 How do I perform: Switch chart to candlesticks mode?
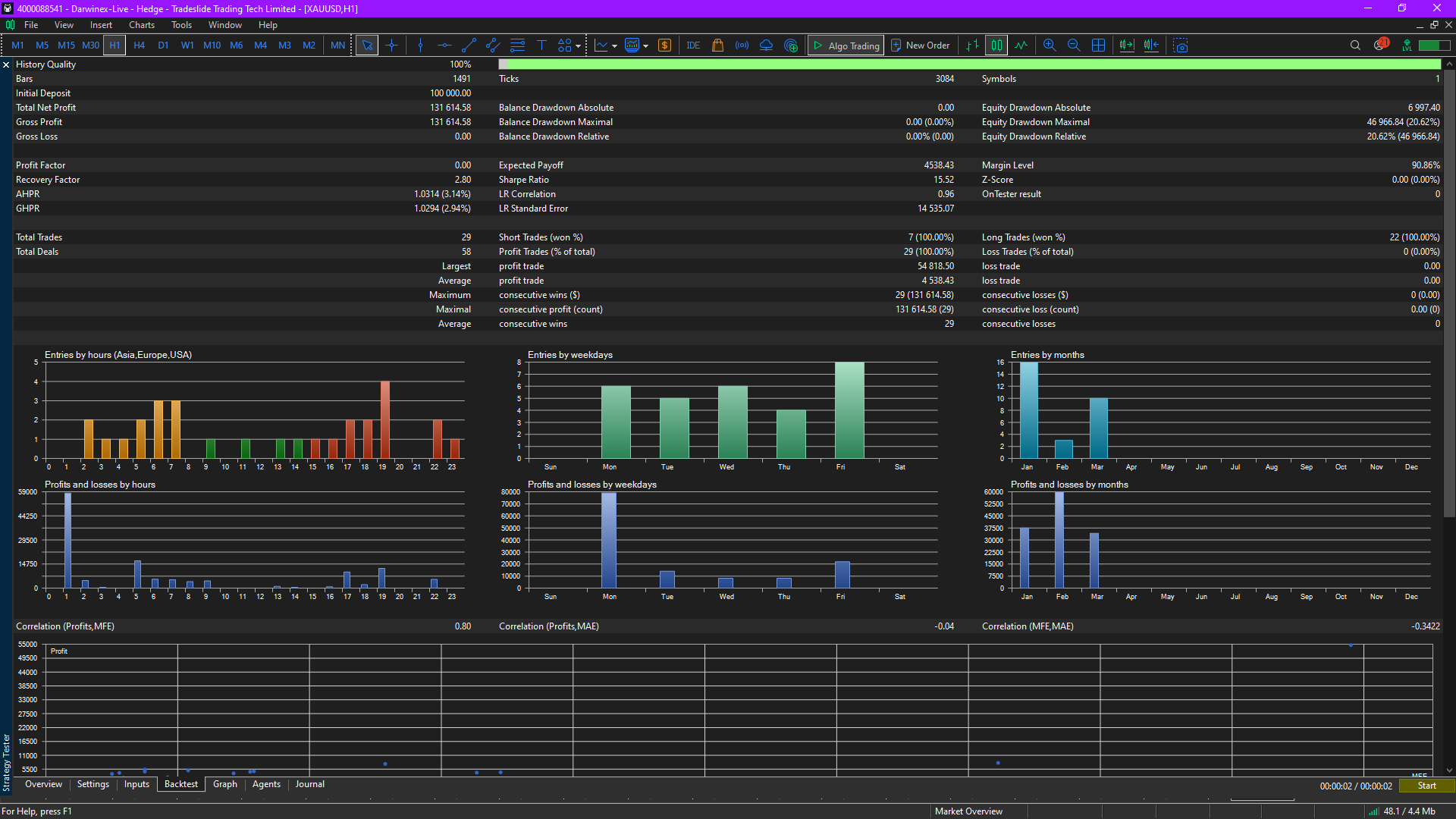click(996, 45)
